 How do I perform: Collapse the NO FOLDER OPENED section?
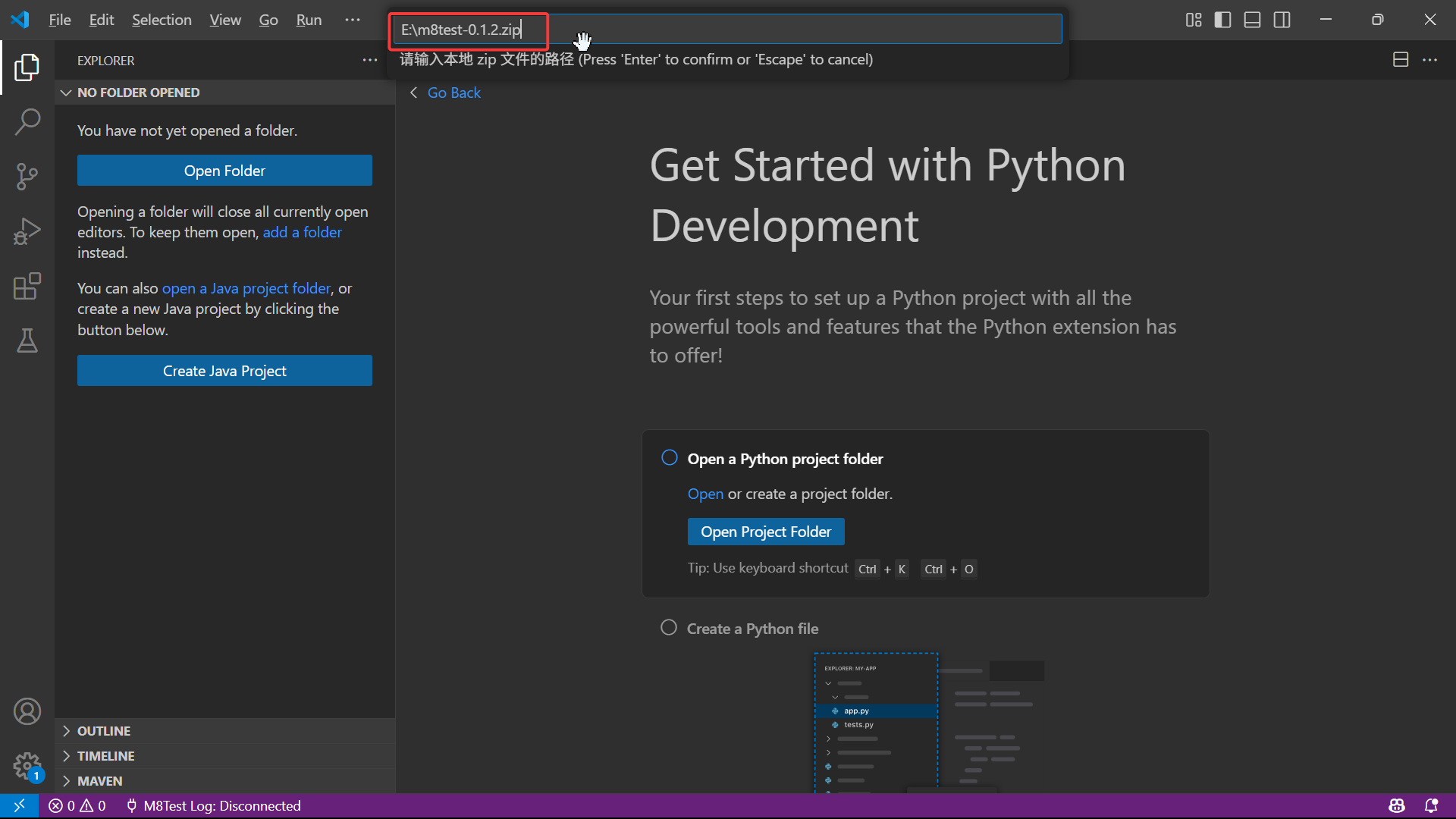[138, 93]
